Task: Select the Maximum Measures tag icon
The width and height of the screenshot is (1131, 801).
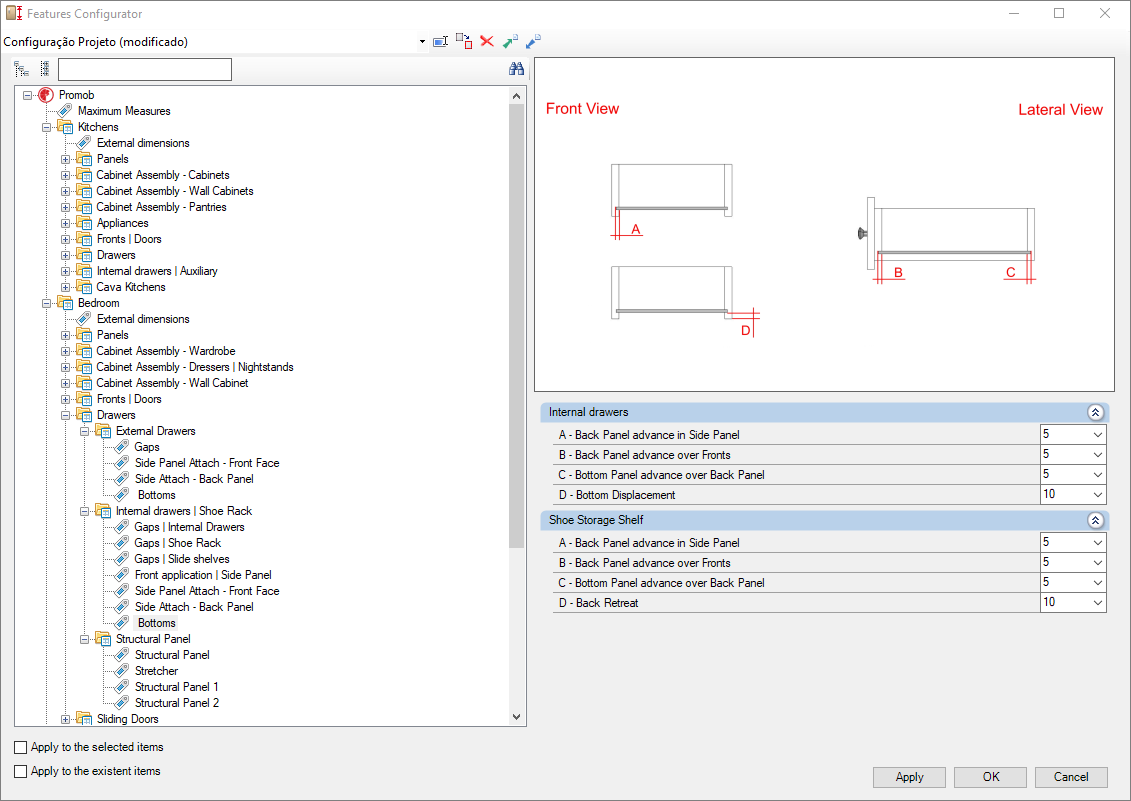Action: (66, 110)
